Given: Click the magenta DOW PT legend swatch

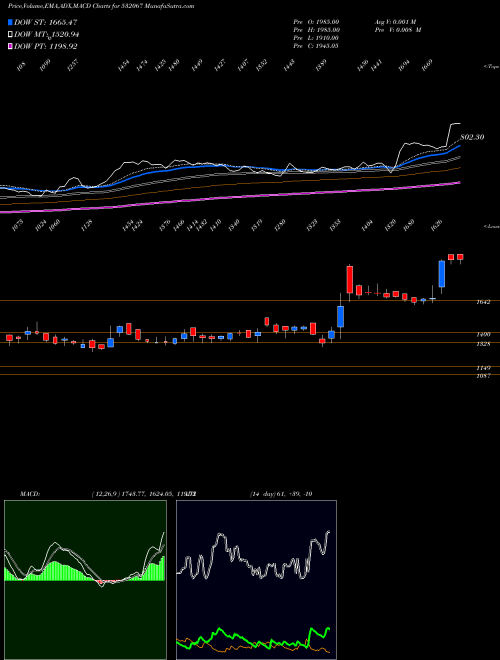Looking at the screenshot, I should coord(10,46).
